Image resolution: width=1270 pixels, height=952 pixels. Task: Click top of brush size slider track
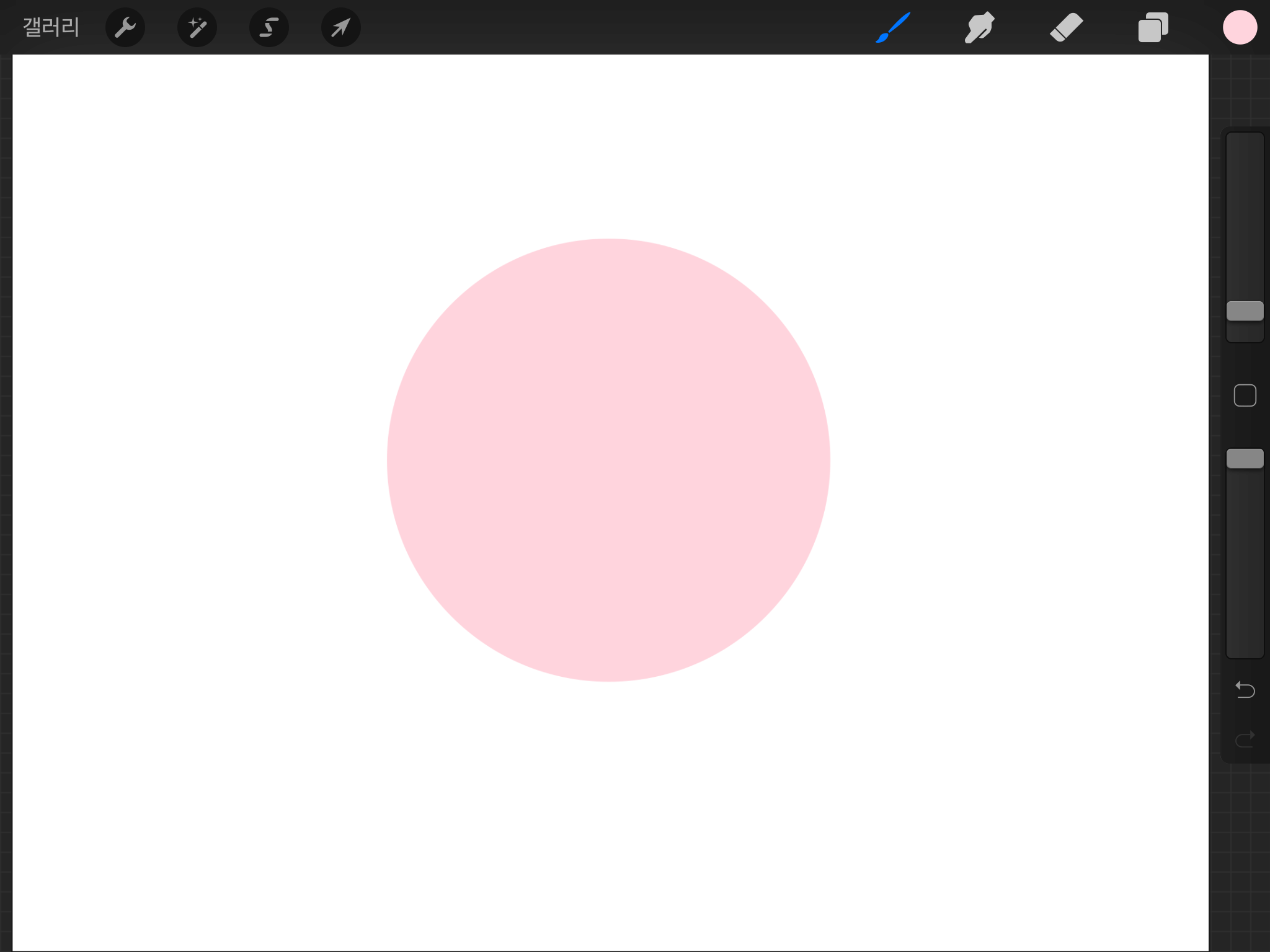coord(1245,149)
